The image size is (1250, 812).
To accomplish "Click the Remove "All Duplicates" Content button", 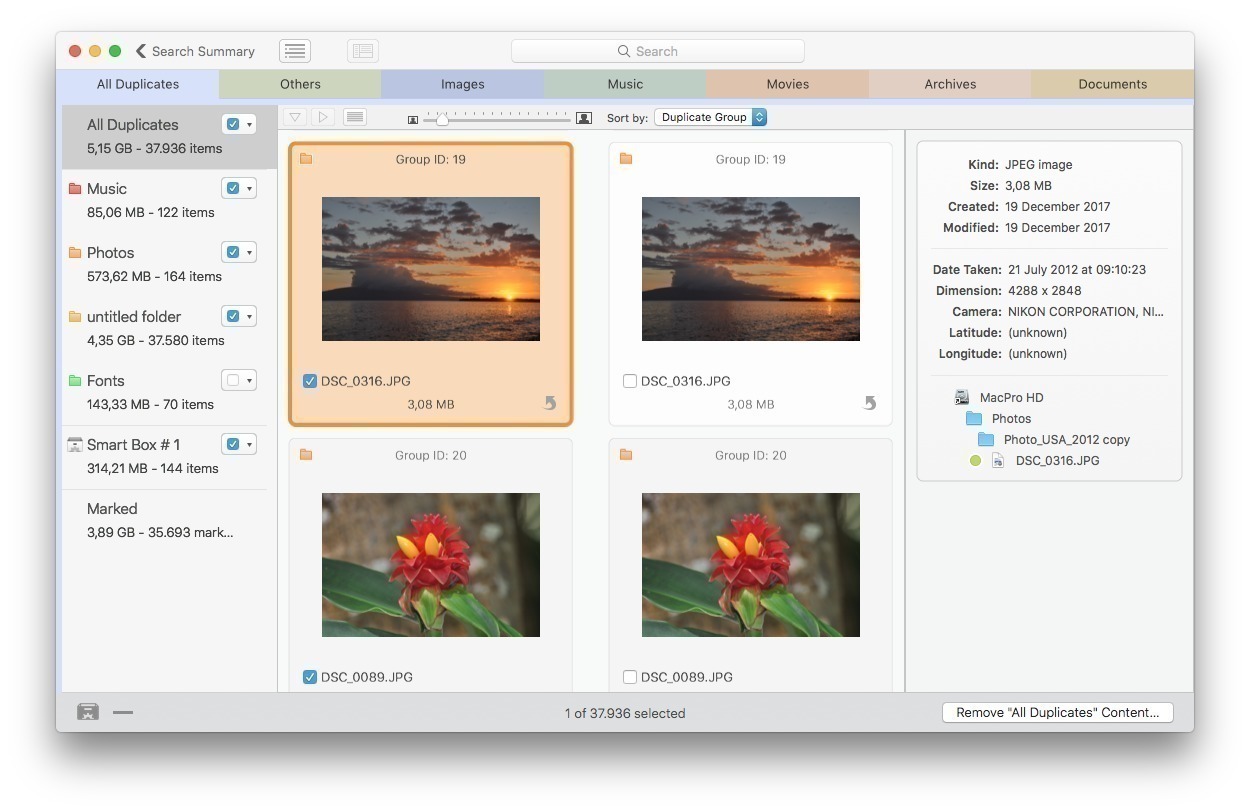I will 1057,712.
